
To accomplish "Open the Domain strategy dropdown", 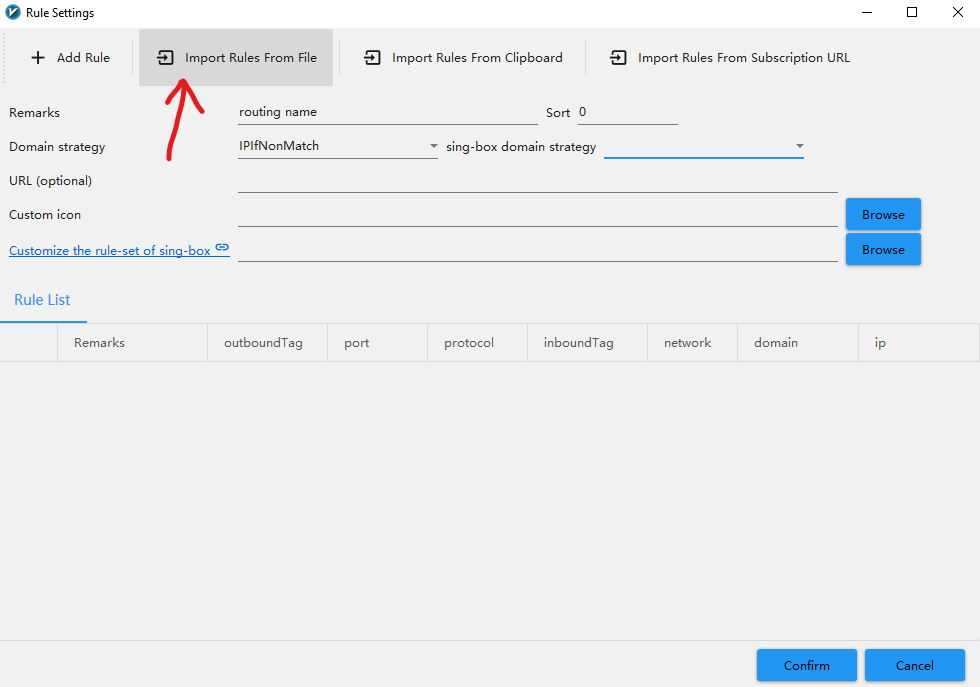I will pyautogui.click(x=337, y=147).
